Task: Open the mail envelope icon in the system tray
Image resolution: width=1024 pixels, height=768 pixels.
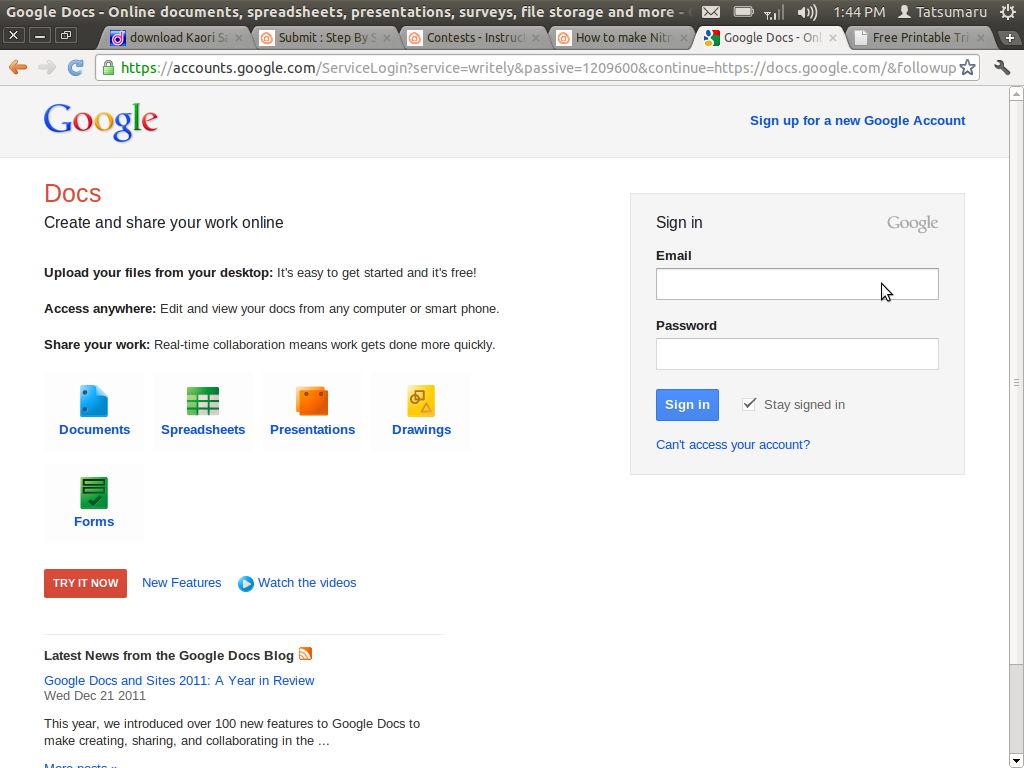Action: (x=711, y=13)
